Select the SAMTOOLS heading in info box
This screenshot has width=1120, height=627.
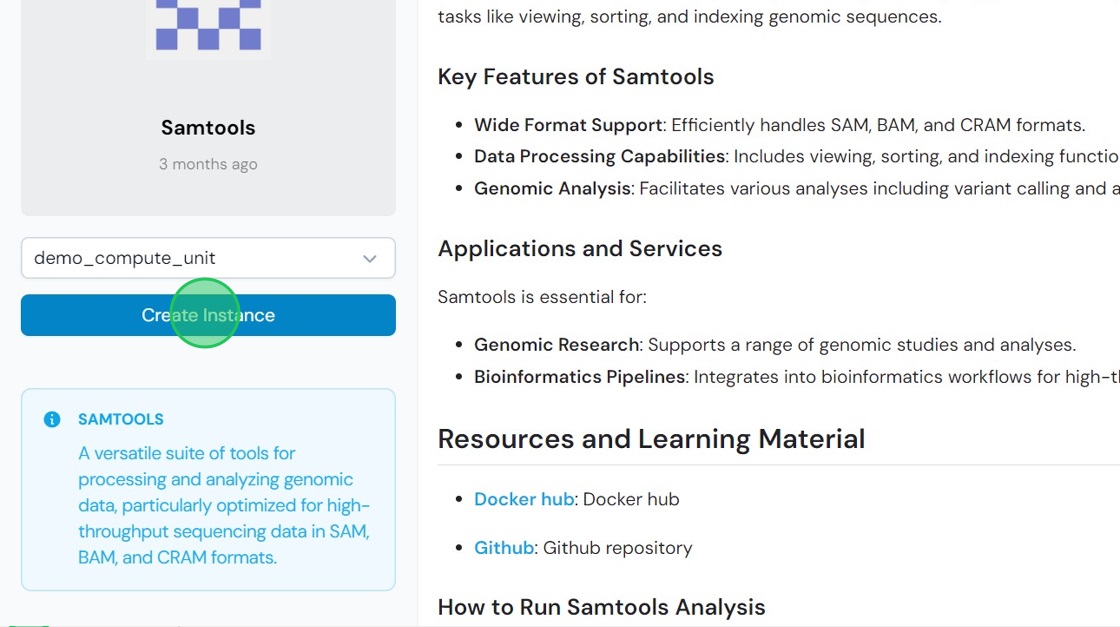click(121, 419)
